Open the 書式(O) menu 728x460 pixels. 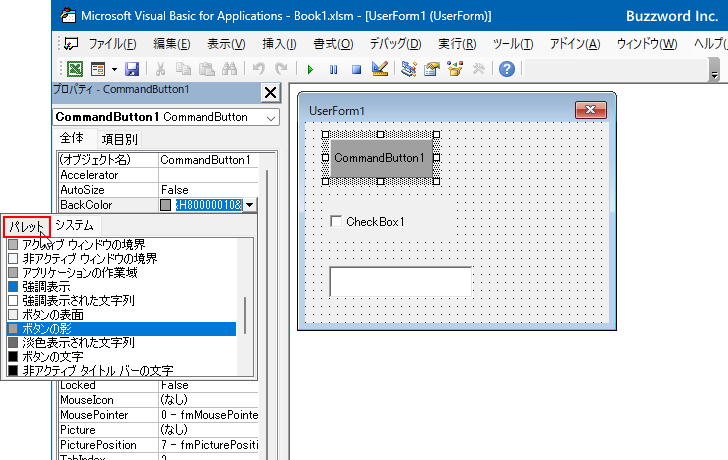click(333, 44)
